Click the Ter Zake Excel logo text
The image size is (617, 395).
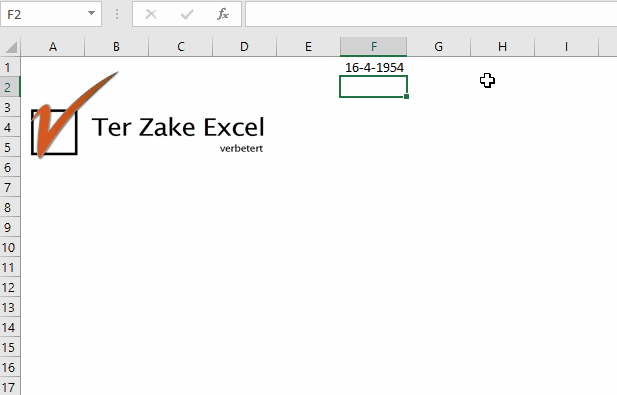coord(178,127)
